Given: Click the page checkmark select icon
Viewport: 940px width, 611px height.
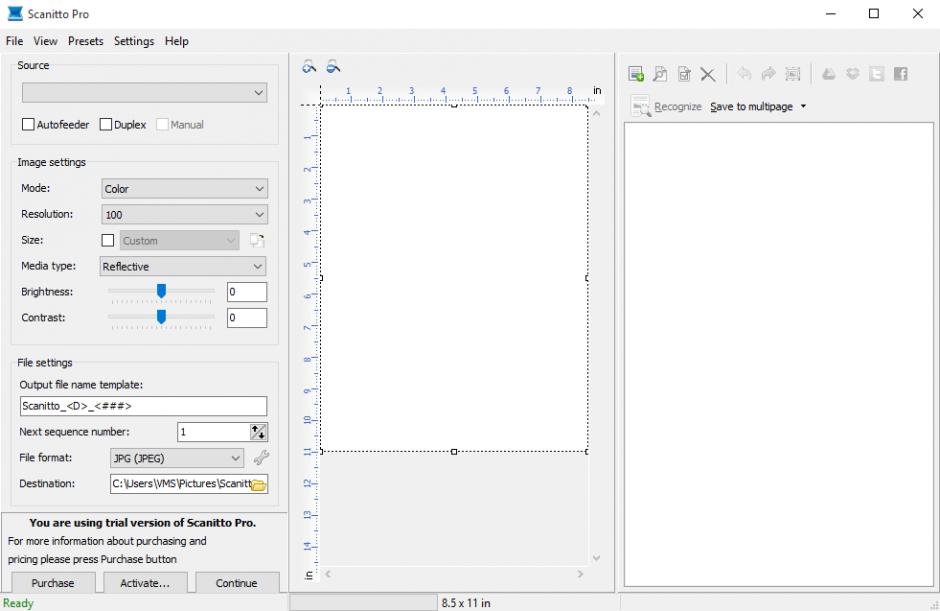Looking at the screenshot, I should (684, 74).
